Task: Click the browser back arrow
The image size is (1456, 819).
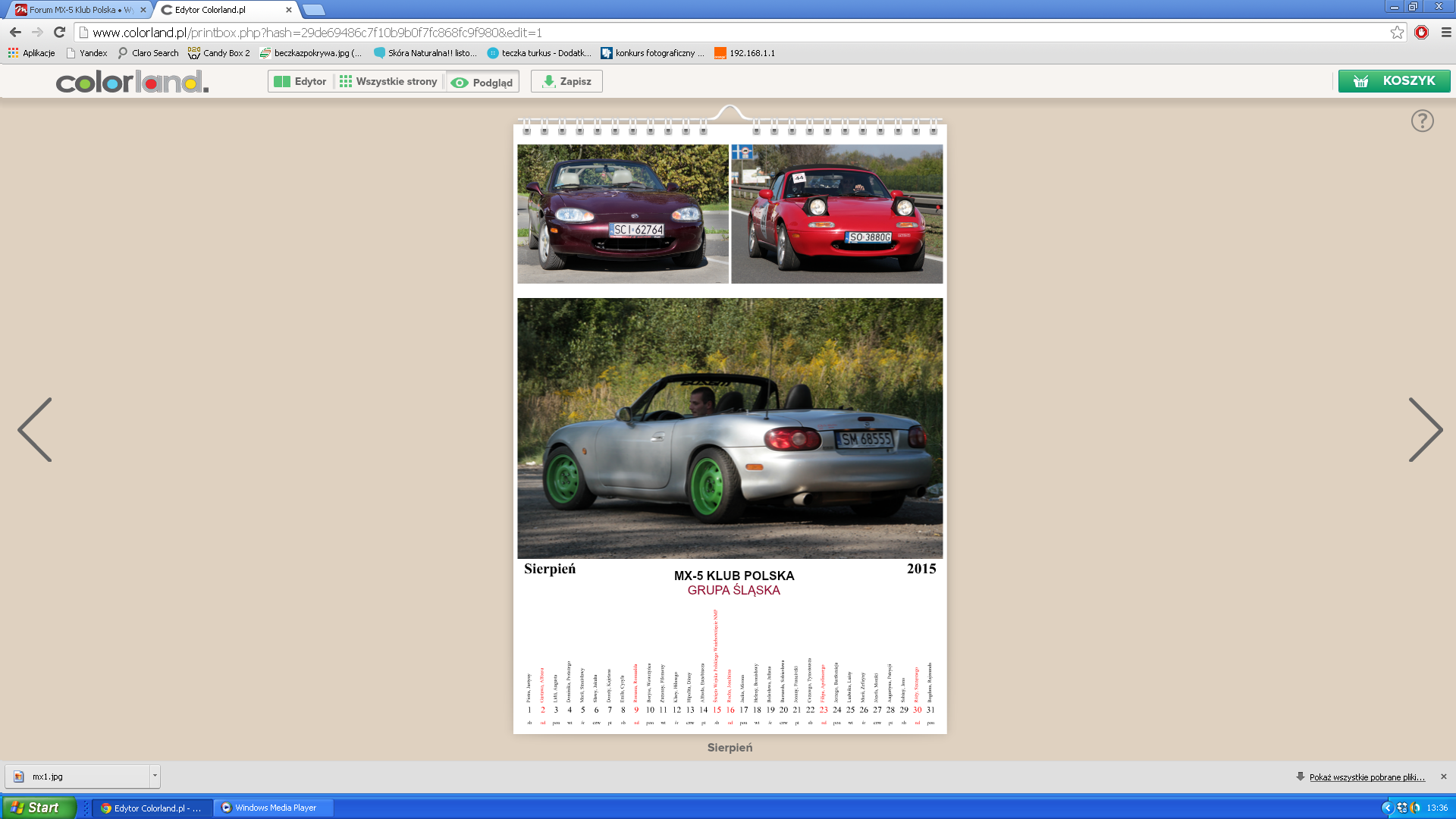Action: pyautogui.click(x=15, y=33)
